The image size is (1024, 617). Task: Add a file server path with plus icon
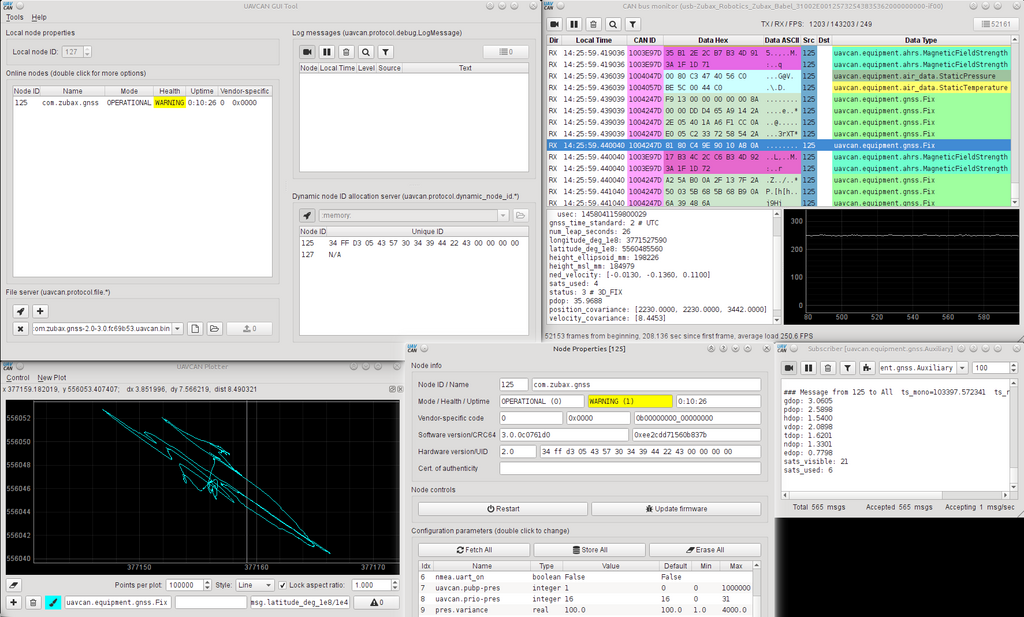pyautogui.click(x=40, y=311)
